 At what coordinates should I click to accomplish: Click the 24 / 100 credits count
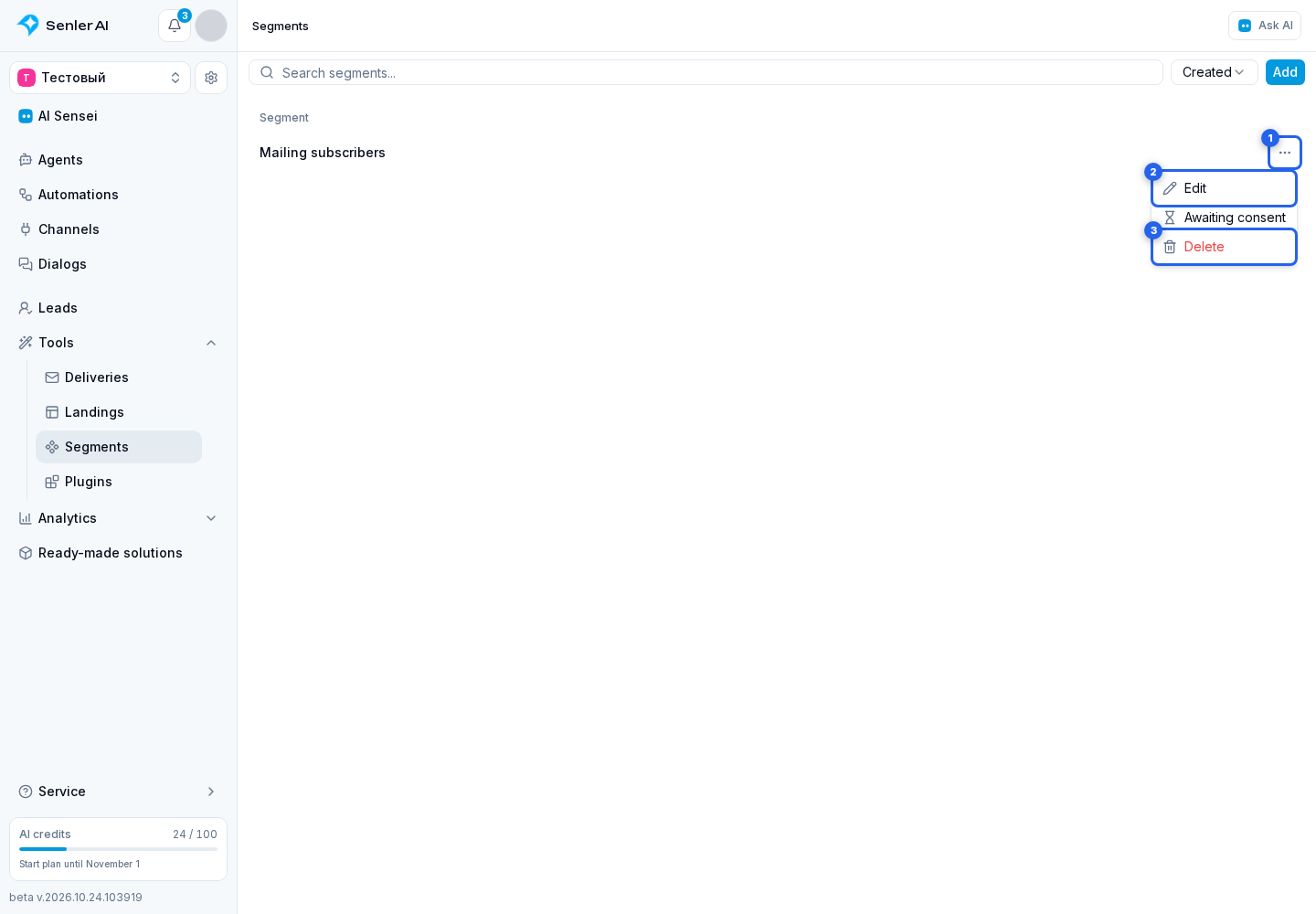[x=195, y=834]
